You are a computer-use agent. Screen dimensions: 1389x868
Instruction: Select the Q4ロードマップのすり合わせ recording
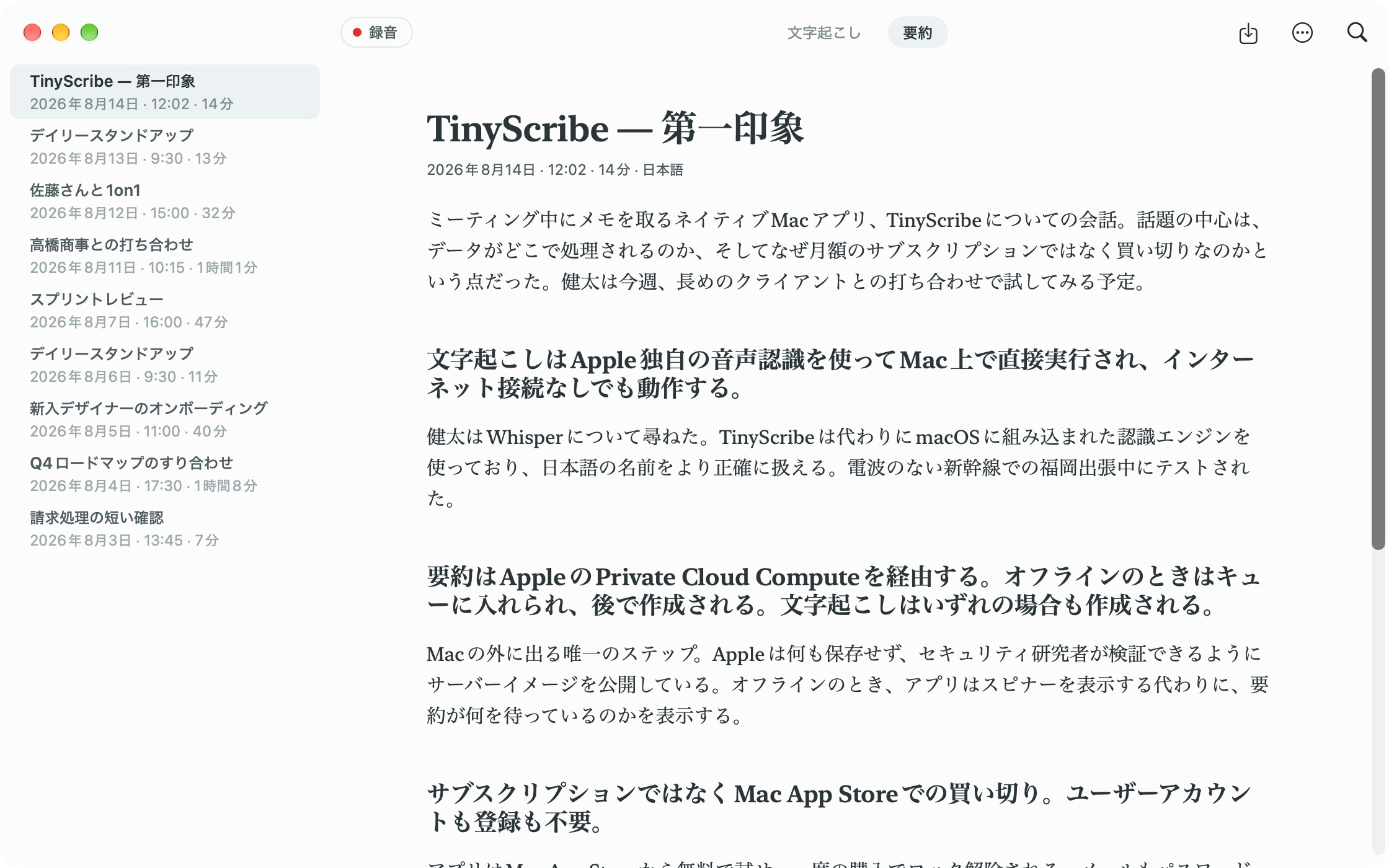[x=165, y=474]
